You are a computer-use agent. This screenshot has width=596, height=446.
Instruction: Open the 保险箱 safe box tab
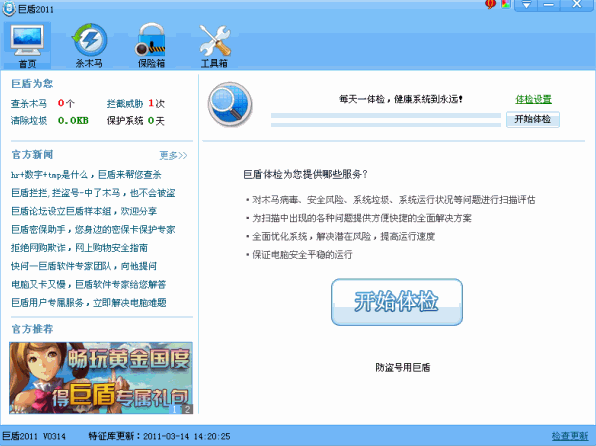click(x=151, y=45)
